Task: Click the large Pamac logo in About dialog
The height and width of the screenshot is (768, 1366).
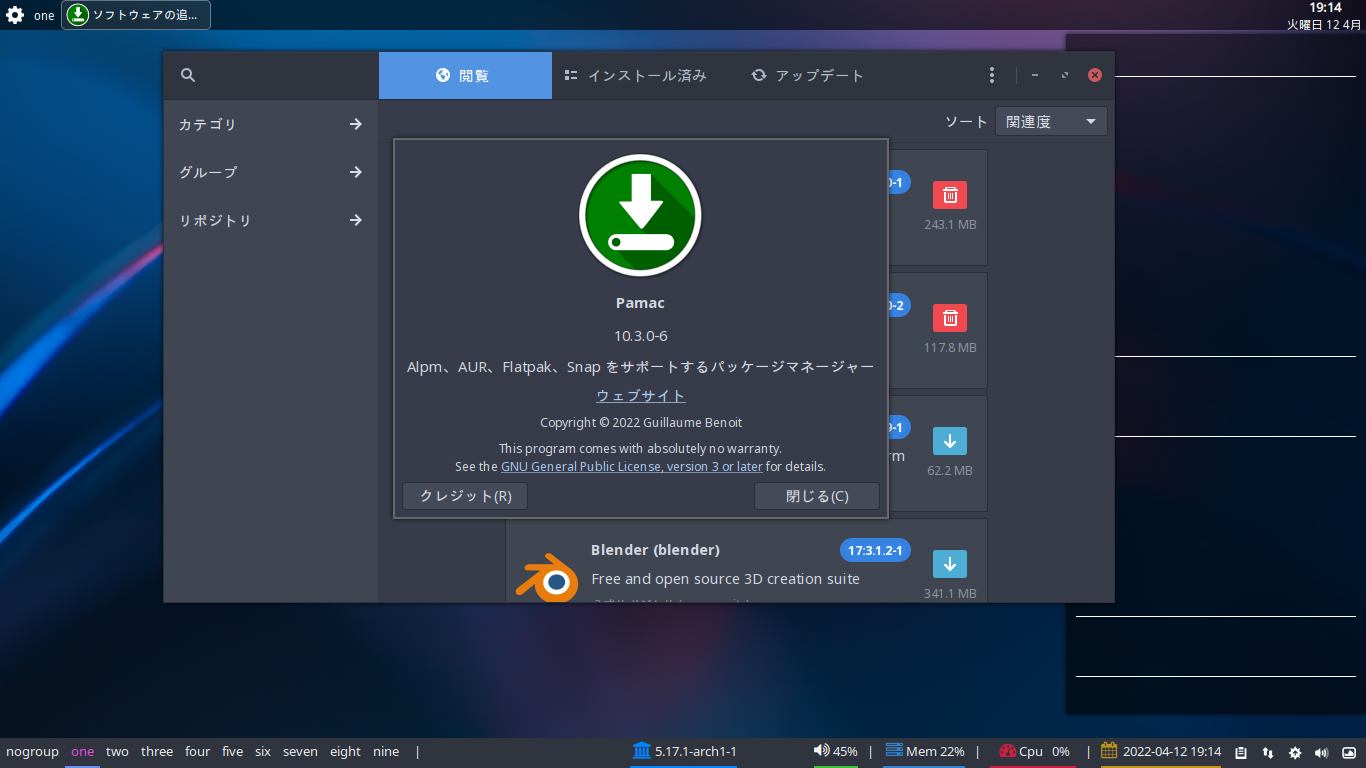Action: click(x=640, y=215)
